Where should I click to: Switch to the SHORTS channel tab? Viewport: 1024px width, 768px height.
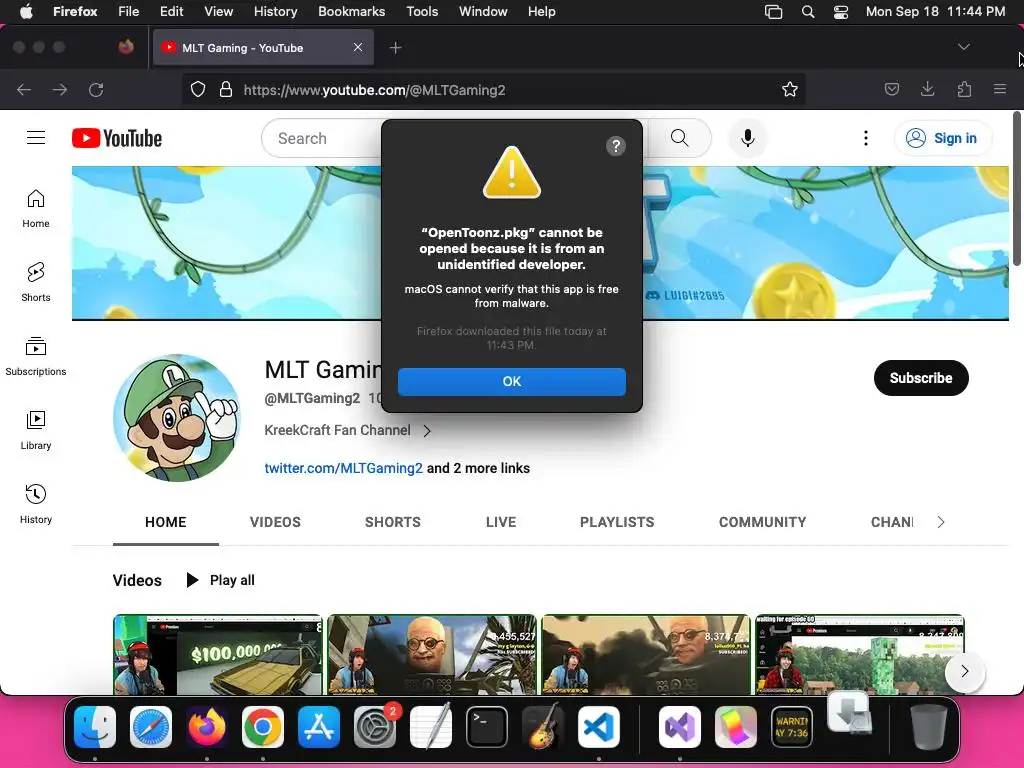tap(392, 522)
